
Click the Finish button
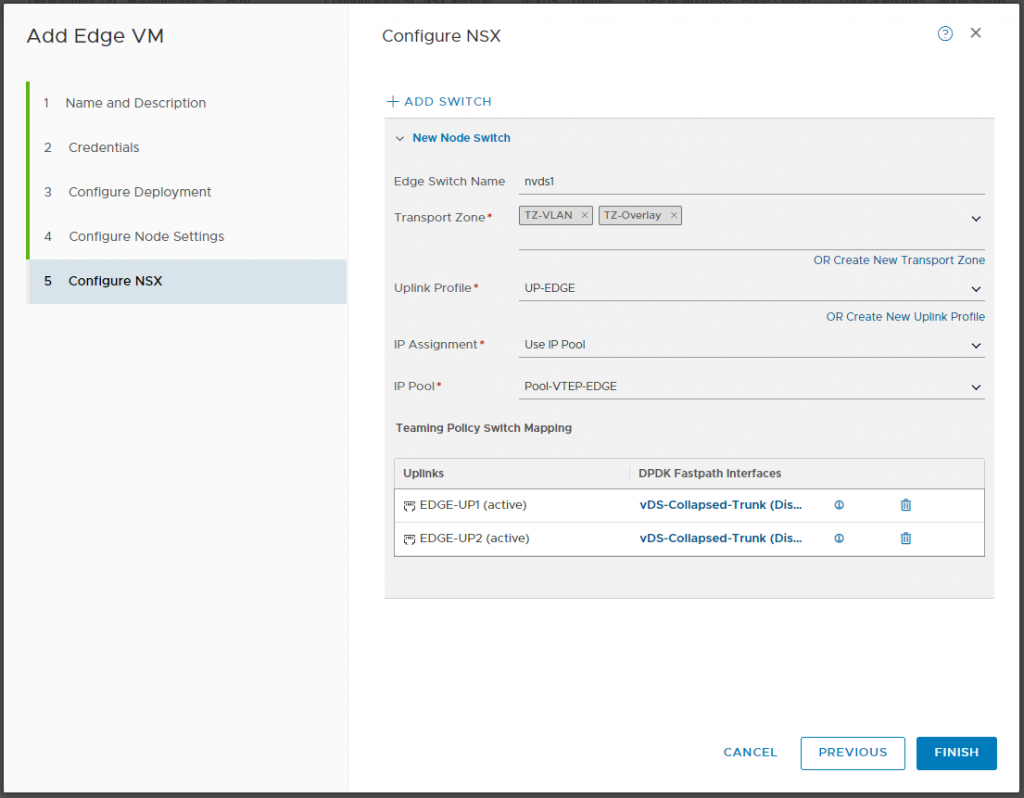pos(956,753)
